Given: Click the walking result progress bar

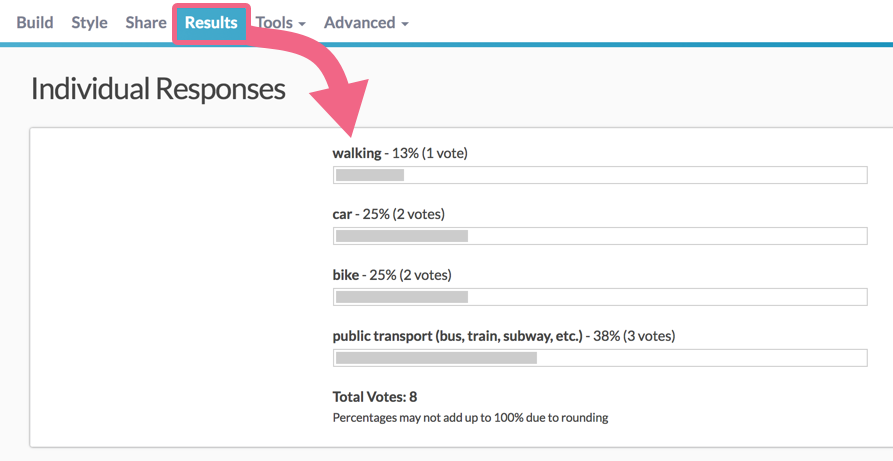Looking at the screenshot, I should tap(599, 175).
